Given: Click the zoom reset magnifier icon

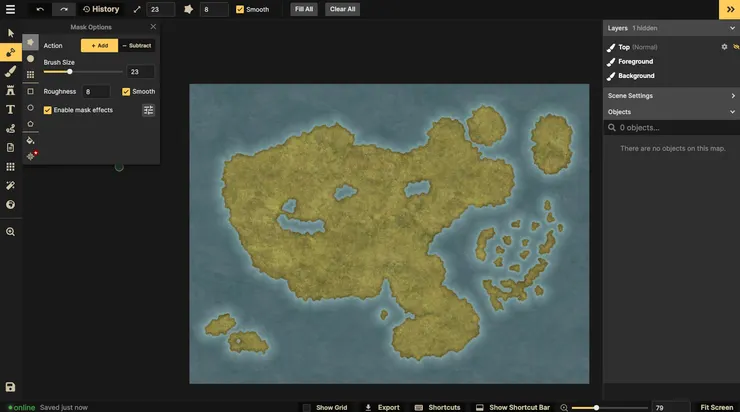Looking at the screenshot, I should point(564,407).
